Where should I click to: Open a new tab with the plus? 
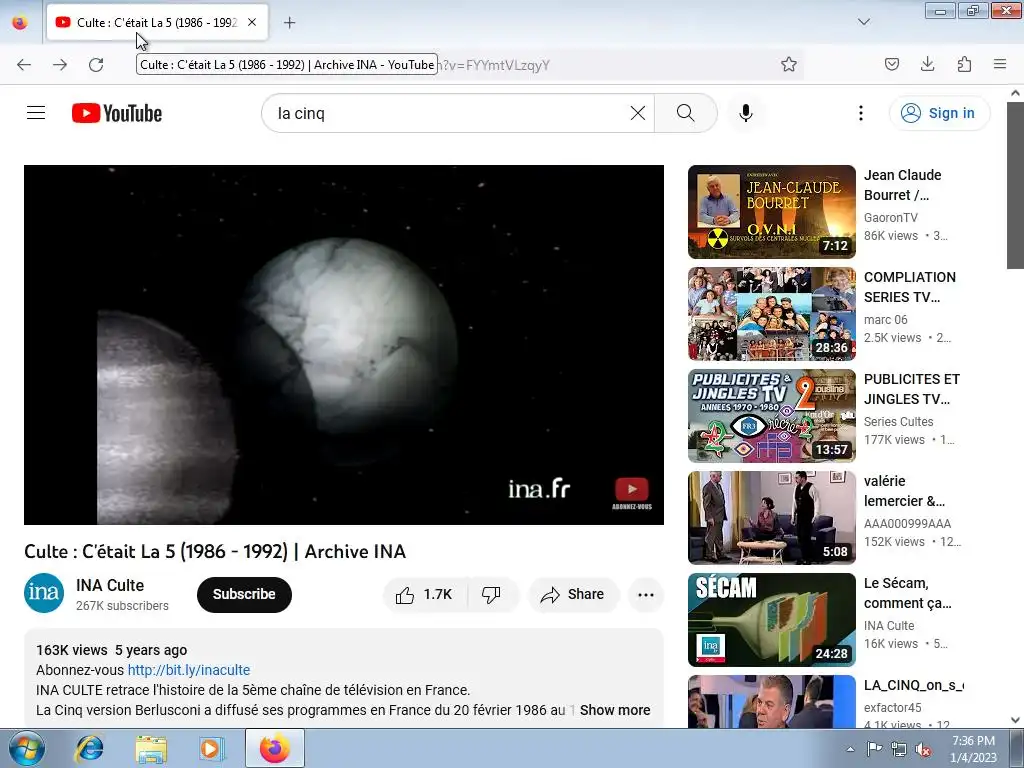pyautogui.click(x=289, y=23)
